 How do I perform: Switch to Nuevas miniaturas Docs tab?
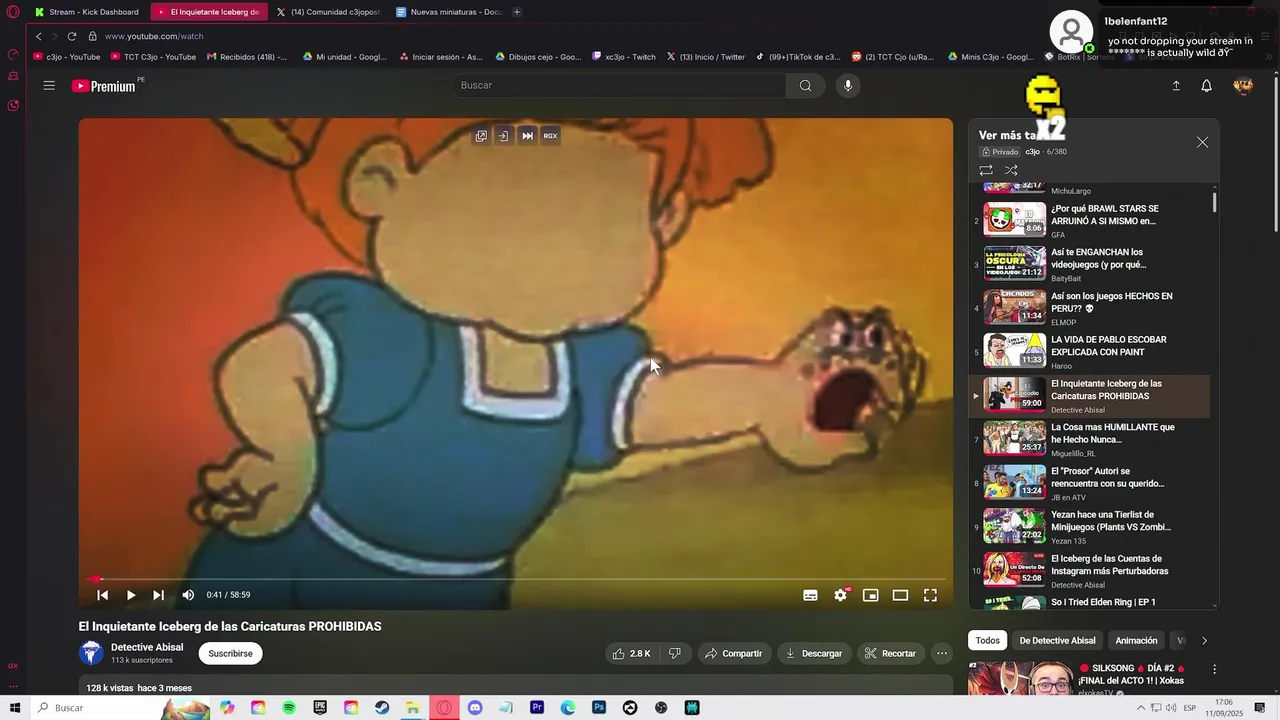(x=449, y=12)
